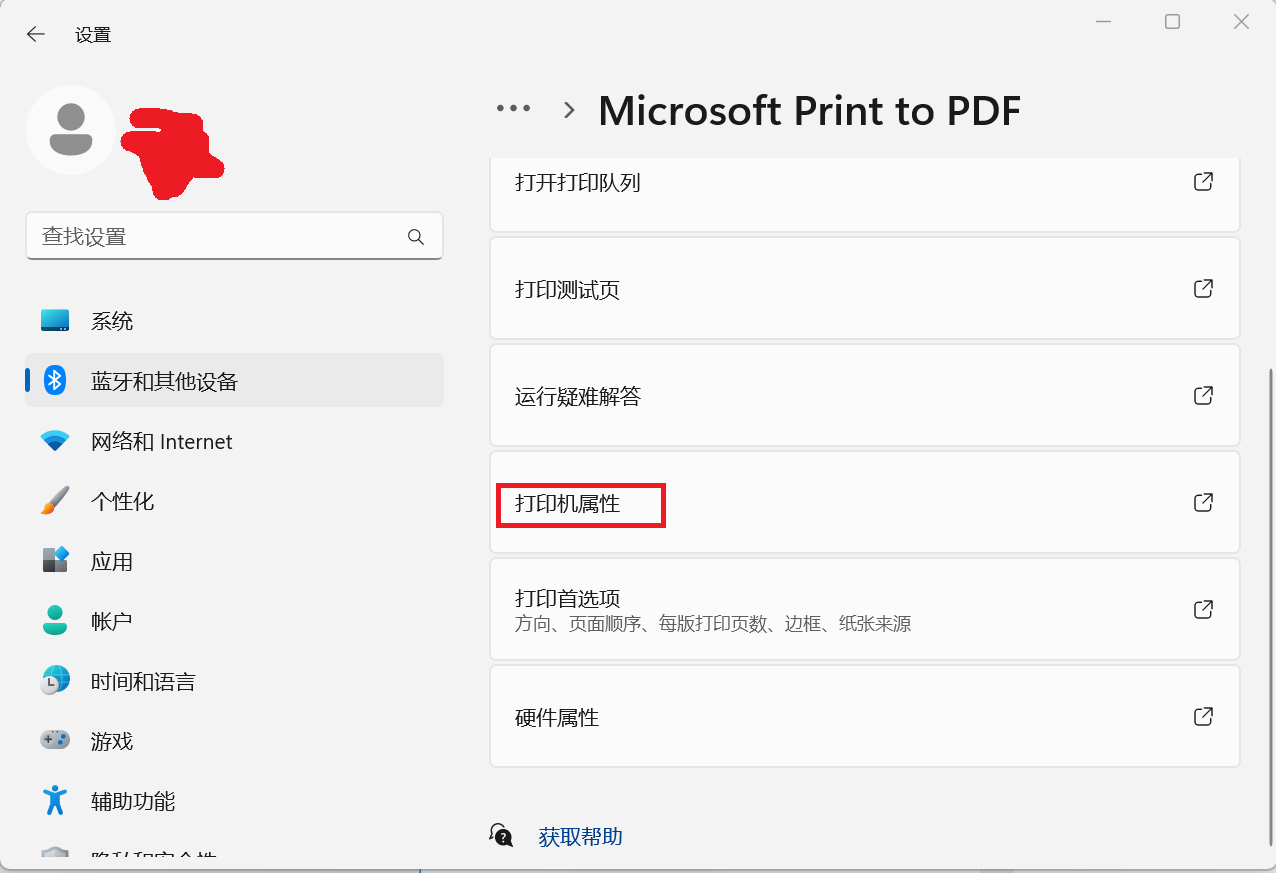Click the 帐户 person icon
The height and width of the screenshot is (873, 1276).
(55, 620)
